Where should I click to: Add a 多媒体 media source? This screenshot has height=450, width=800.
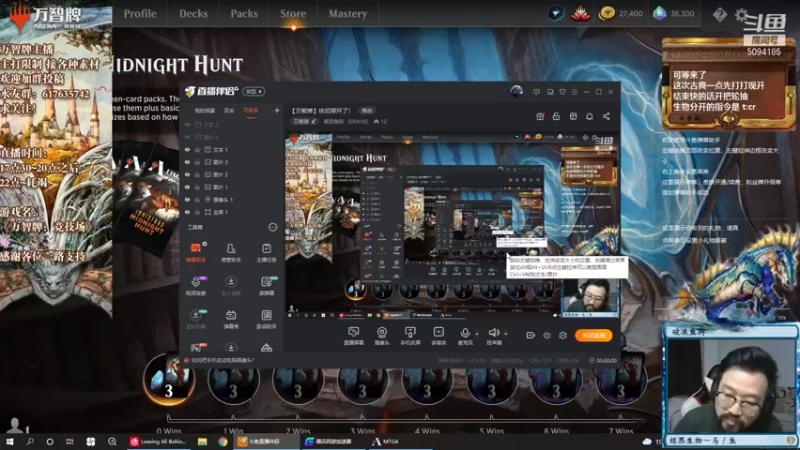coord(438,336)
